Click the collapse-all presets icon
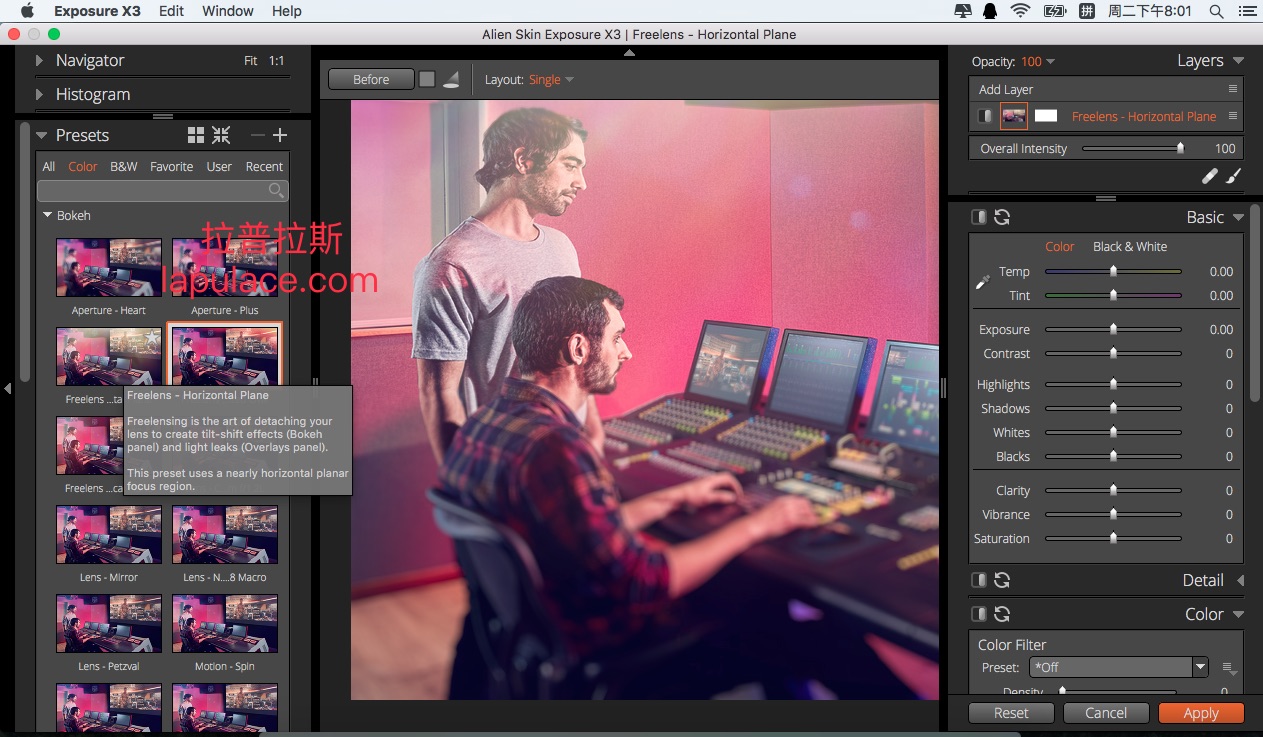Screen dimensions: 1263x737 [221, 135]
